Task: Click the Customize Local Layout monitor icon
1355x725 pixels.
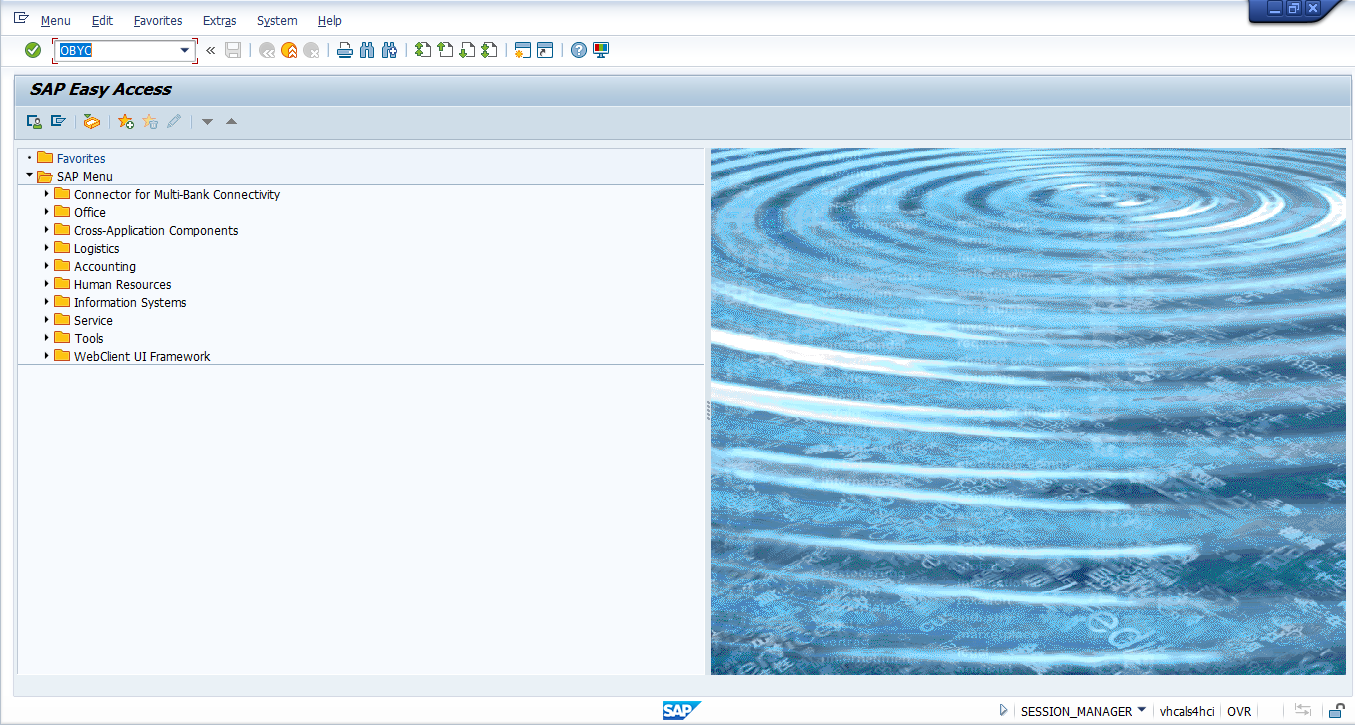Action: coord(601,50)
